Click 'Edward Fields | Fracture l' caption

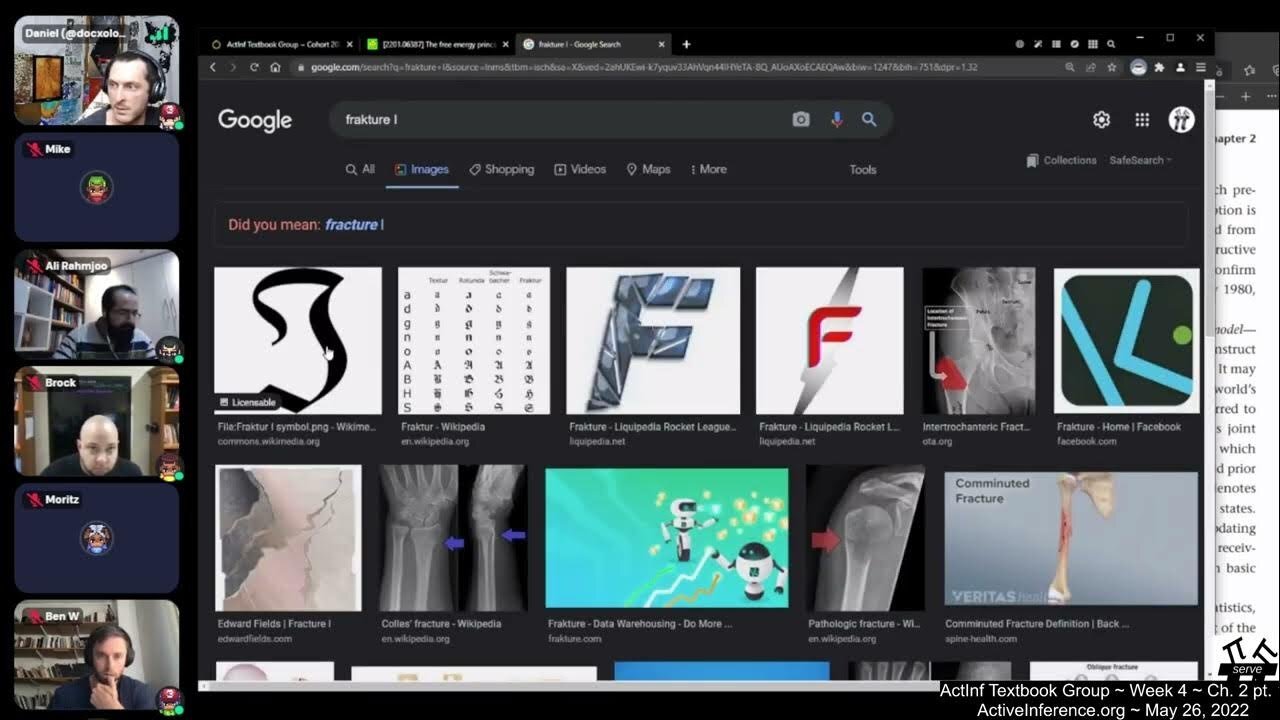pyautogui.click(x=274, y=624)
